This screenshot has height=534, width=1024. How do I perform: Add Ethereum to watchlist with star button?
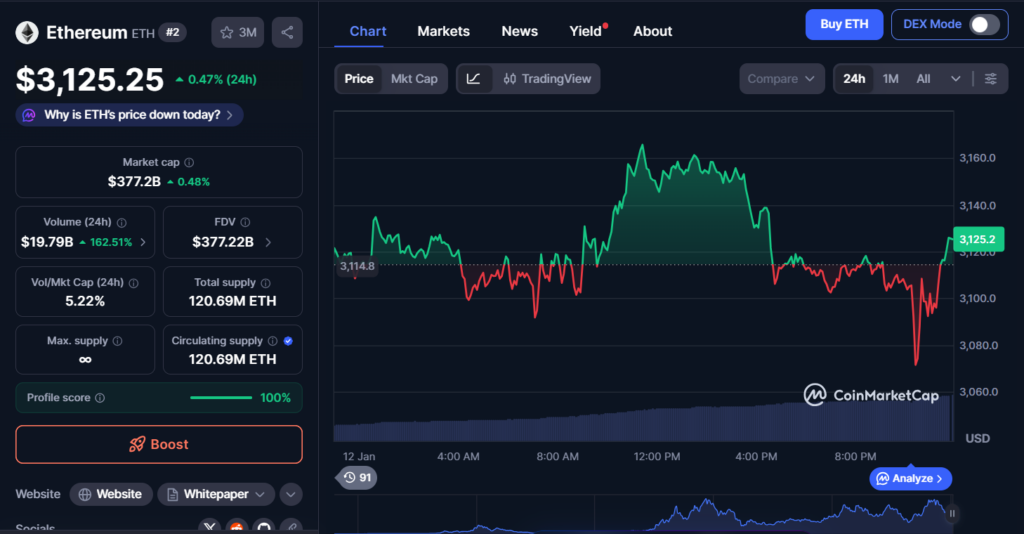coord(237,33)
